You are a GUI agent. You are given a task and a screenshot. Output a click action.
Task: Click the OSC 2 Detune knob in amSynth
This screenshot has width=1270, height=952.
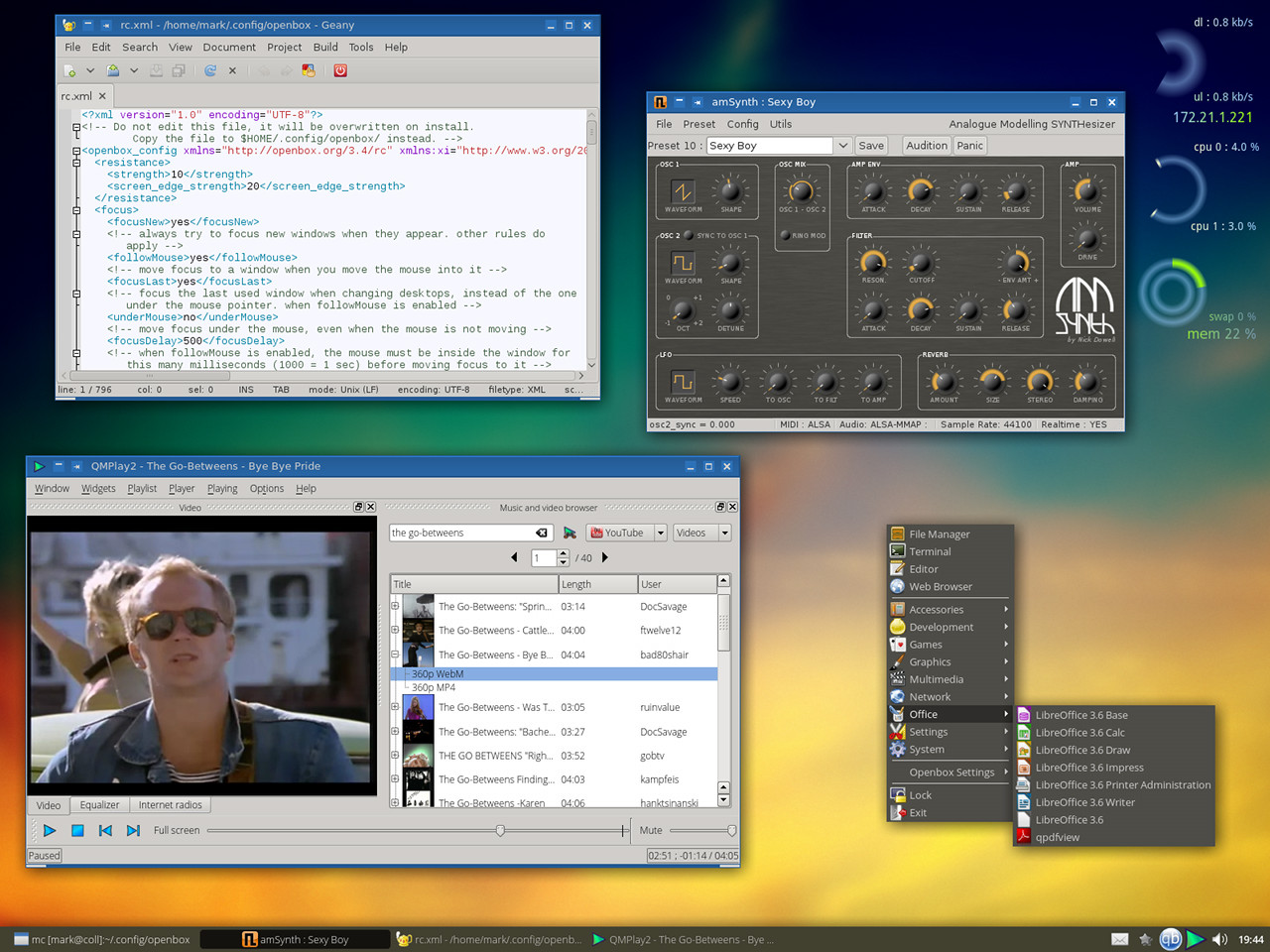pyautogui.click(x=730, y=309)
